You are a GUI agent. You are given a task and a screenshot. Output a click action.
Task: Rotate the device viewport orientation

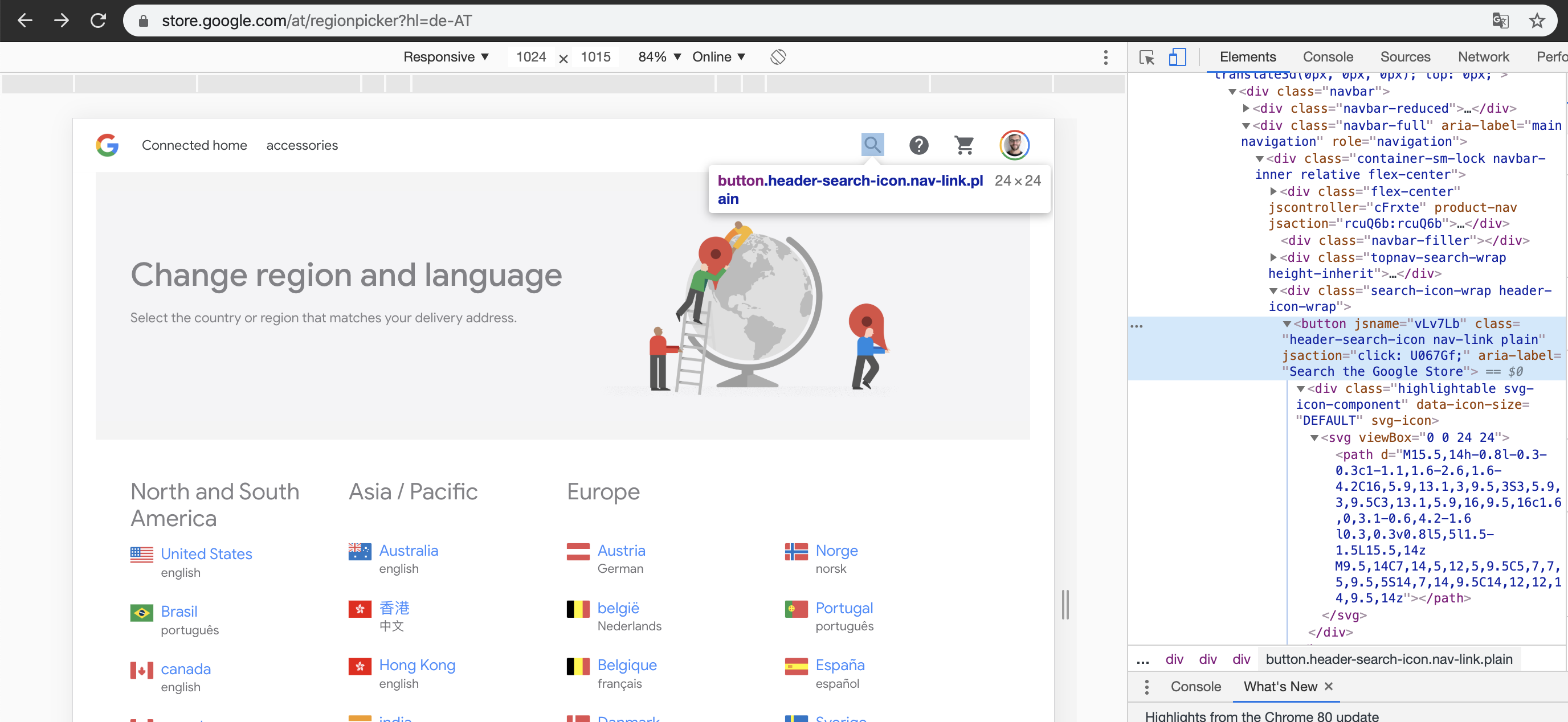[x=777, y=57]
